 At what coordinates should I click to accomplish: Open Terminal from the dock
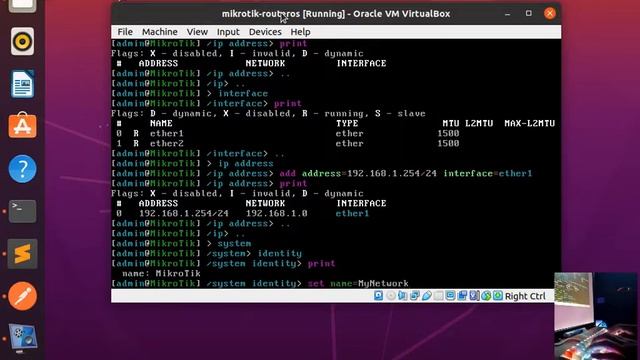[x=22, y=211]
